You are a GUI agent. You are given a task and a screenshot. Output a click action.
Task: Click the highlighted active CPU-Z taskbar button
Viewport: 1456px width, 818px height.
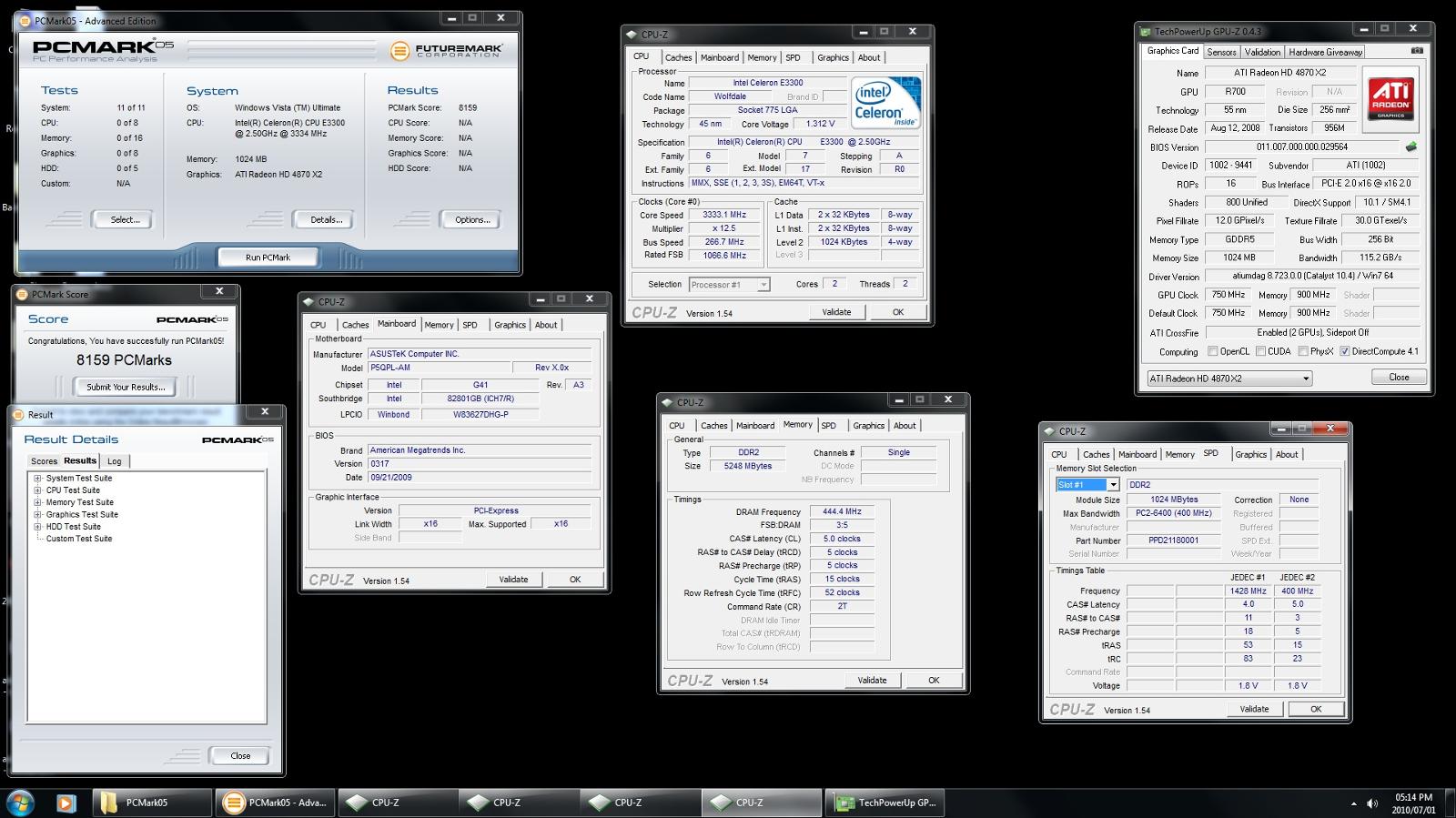click(x=761, y=803)
